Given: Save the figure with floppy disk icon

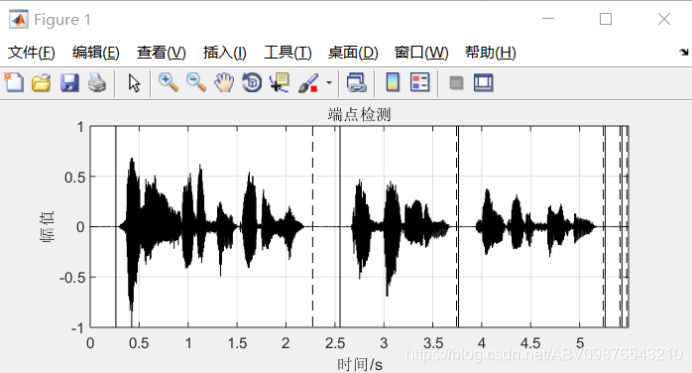Looking at the screenshot, I should pyautogui.click(x=69, y=83).
